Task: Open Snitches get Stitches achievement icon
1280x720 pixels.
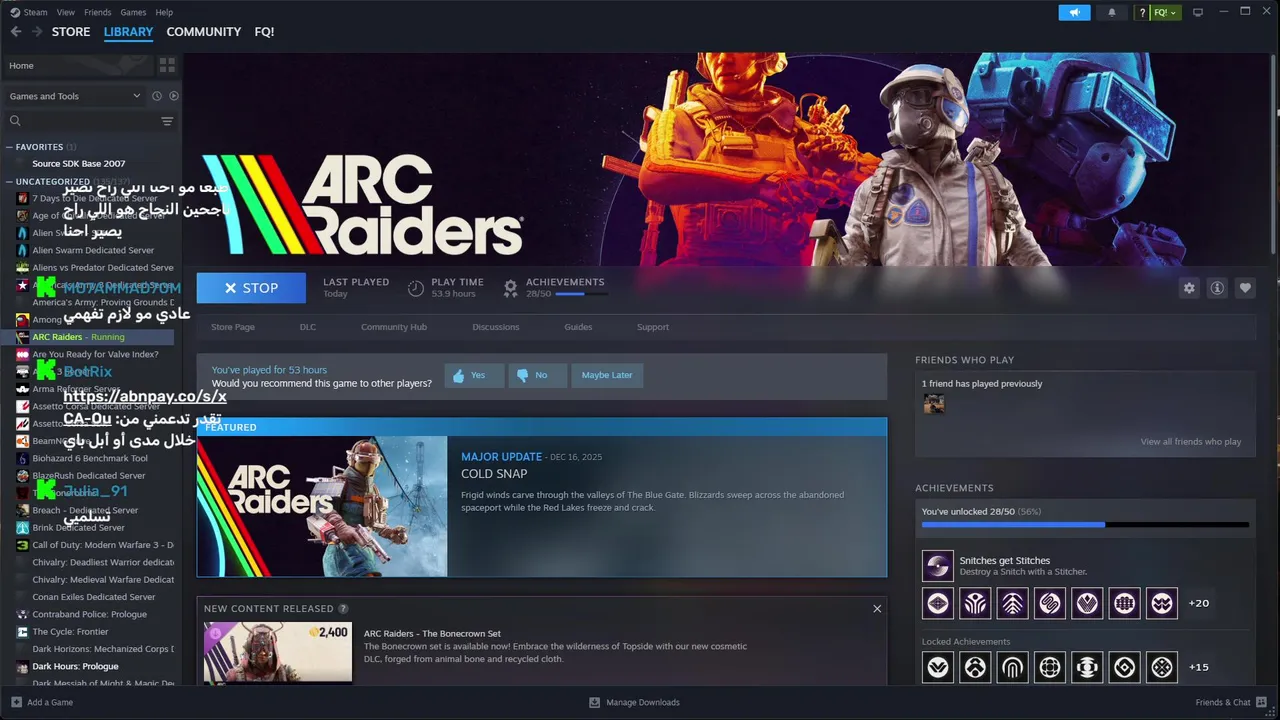Action: [938, 566]
